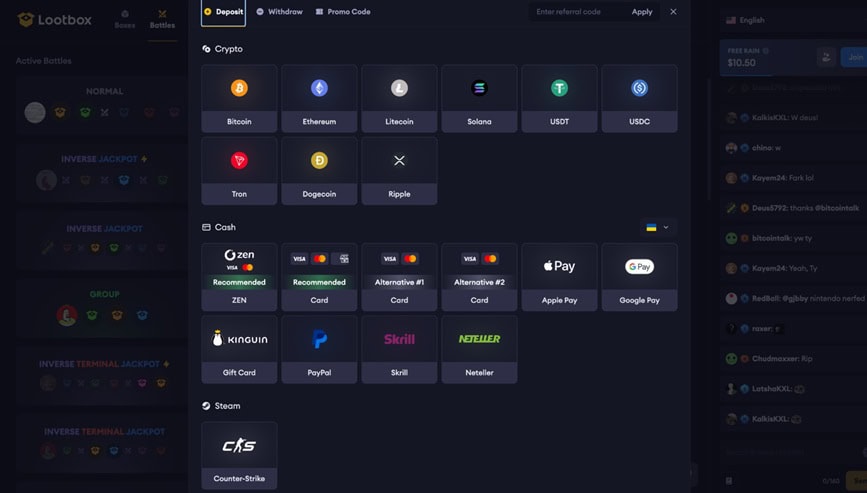
Task: Open the Deposit tab
Action: [x=223, y=12]
